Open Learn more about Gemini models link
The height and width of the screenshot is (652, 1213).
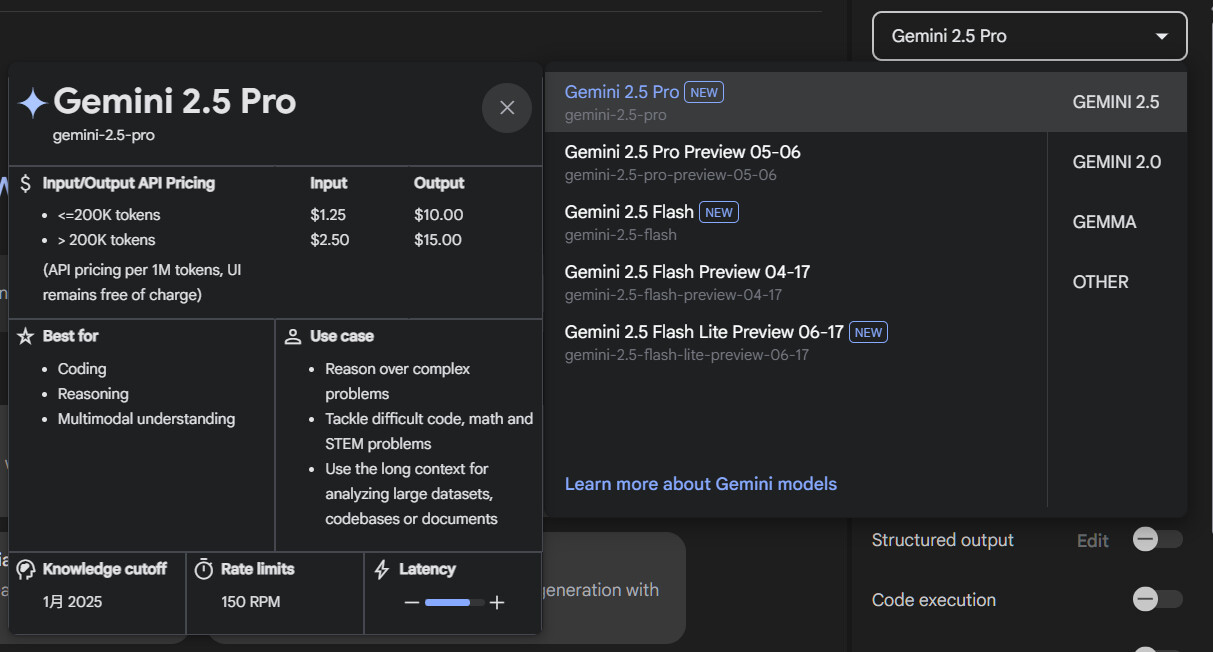coord(701,484)
